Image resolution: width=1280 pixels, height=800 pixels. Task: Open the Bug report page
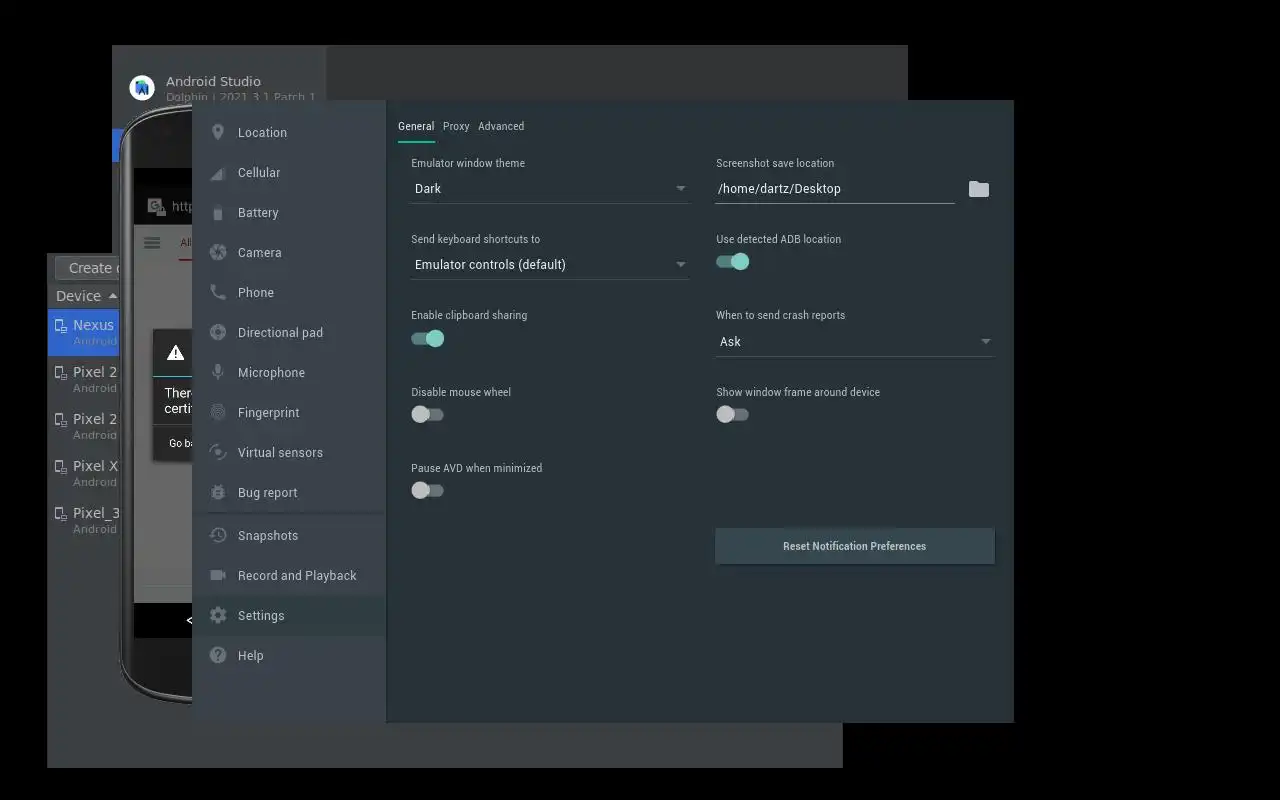(x=289, y=492)
